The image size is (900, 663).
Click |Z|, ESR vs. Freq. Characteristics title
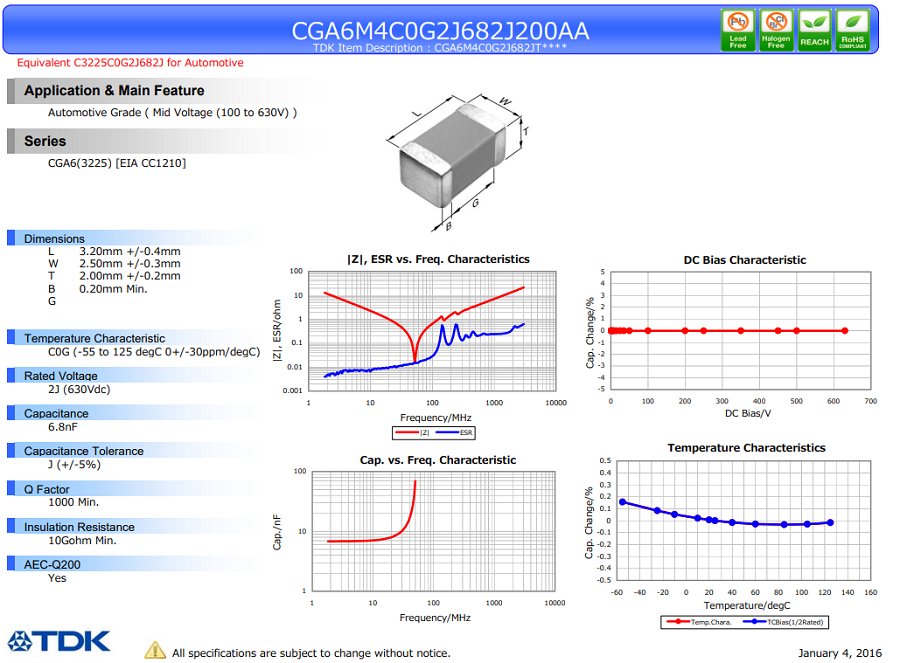tap(439, 259)
